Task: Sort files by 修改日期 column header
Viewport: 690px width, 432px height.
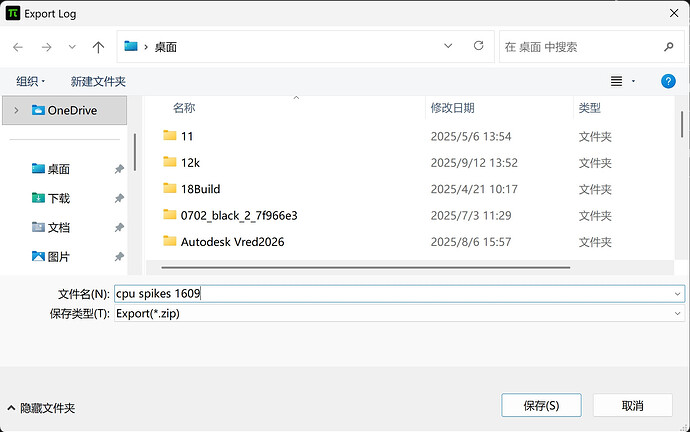Action: (452, 107)
